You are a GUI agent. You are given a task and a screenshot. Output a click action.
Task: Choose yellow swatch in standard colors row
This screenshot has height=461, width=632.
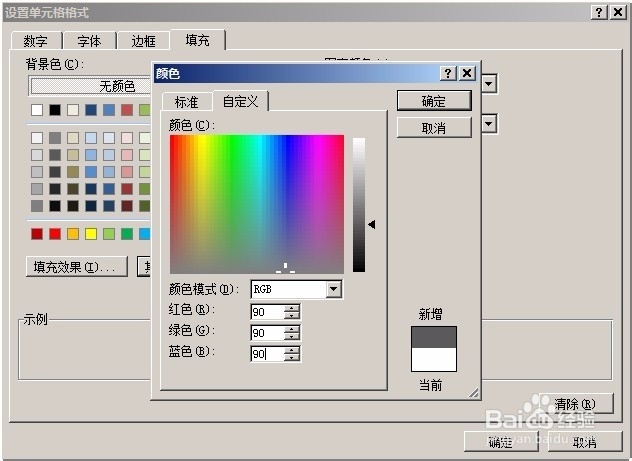coord(91,234)
